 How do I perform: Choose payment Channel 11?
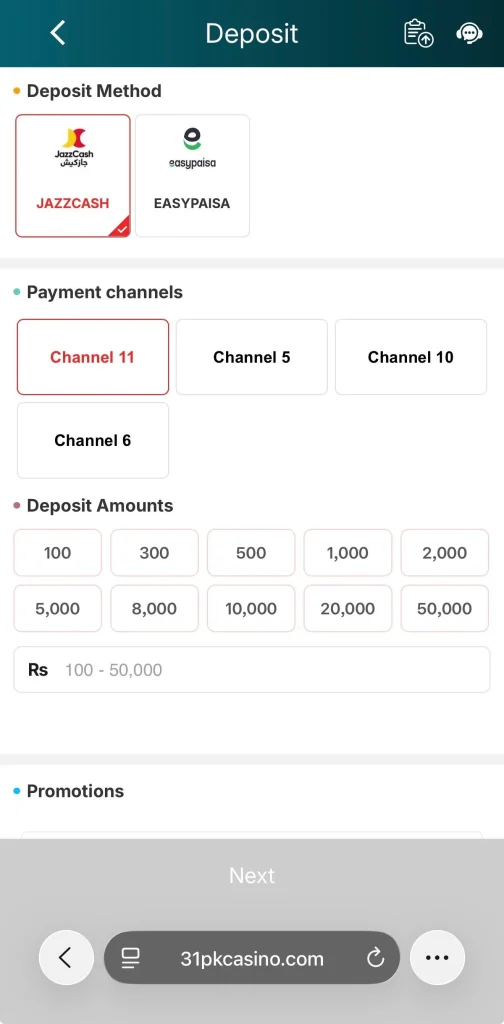point(93,357)
